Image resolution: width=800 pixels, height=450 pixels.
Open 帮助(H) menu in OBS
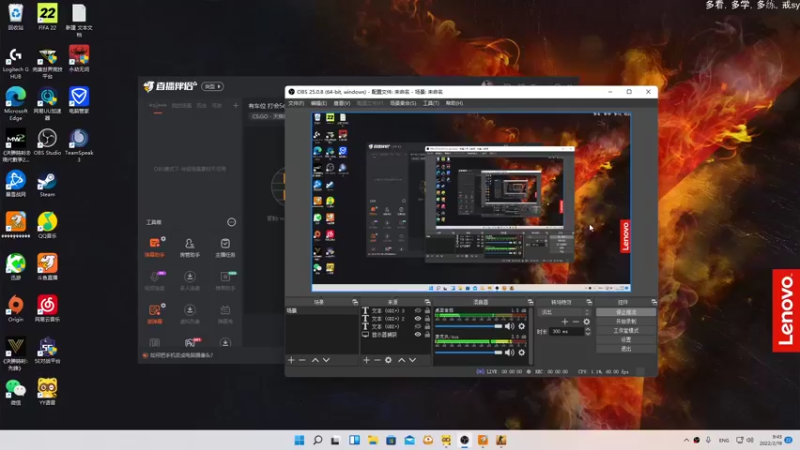pyautogui.click(x=455, y=104)
